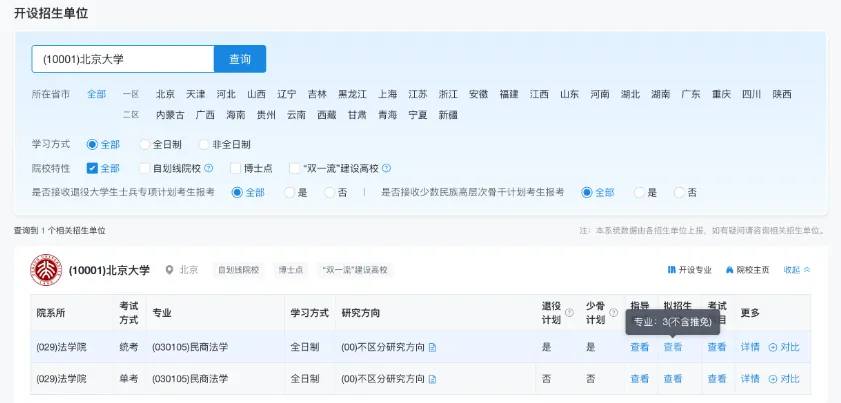
Task: Open 开设专业 link with book icon
Action: coord(689,270)
